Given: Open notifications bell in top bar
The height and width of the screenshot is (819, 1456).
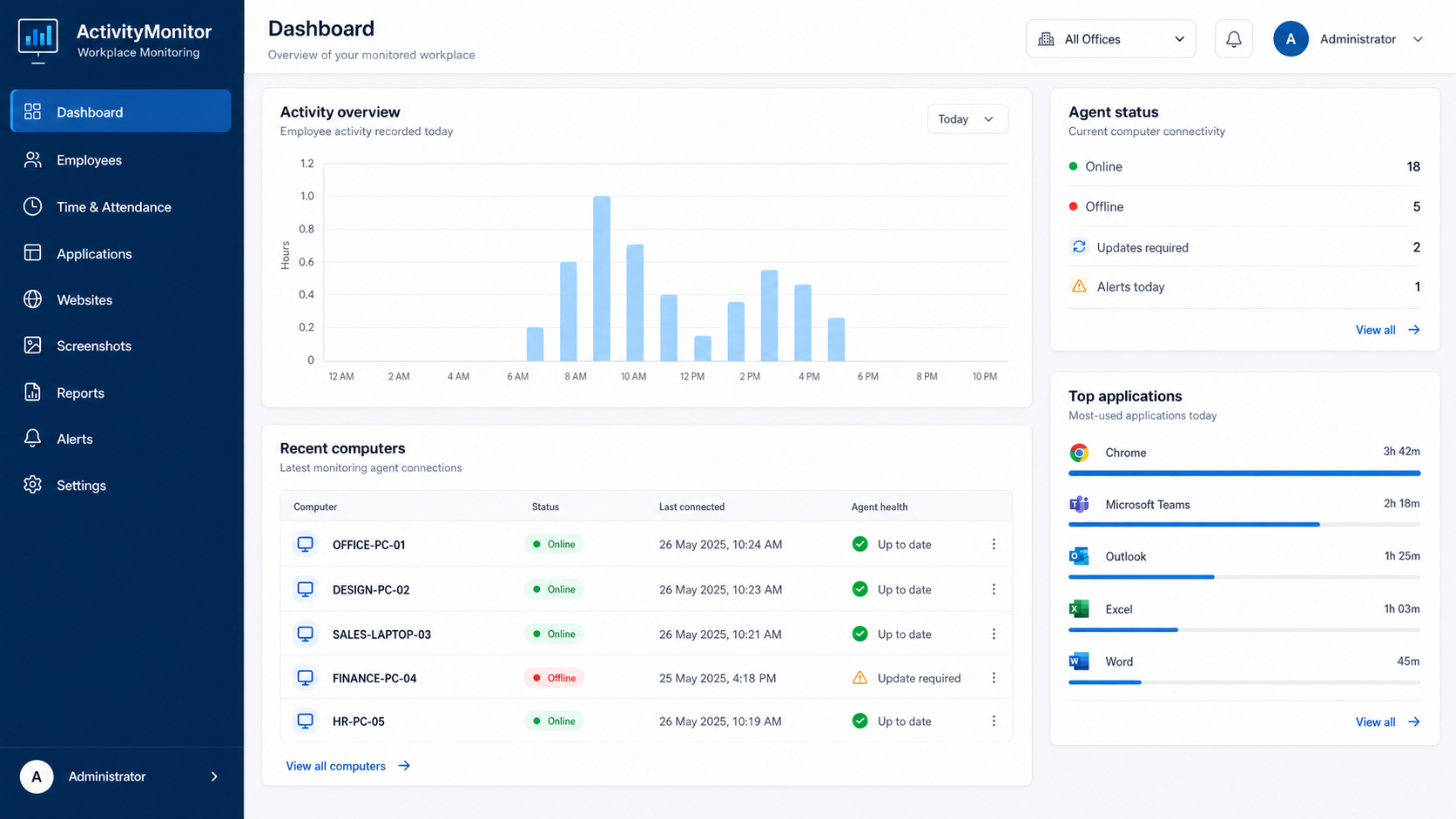Looking at the screenshot, I should [x=1234, y=39].
